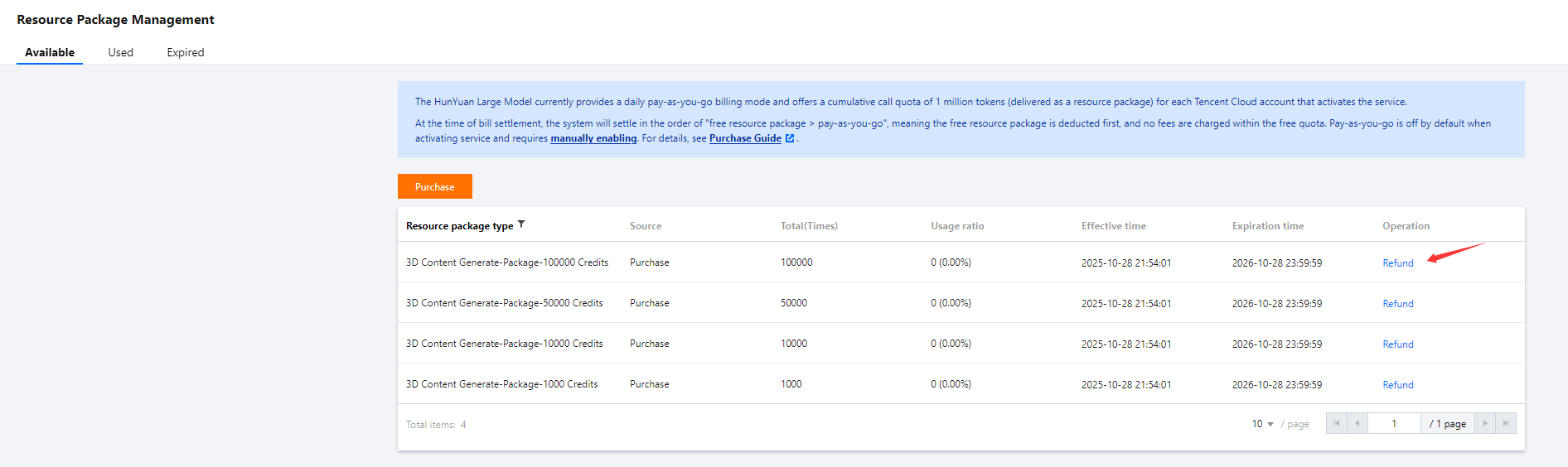Go to the previous page arrow

(x=1357, y=423)
